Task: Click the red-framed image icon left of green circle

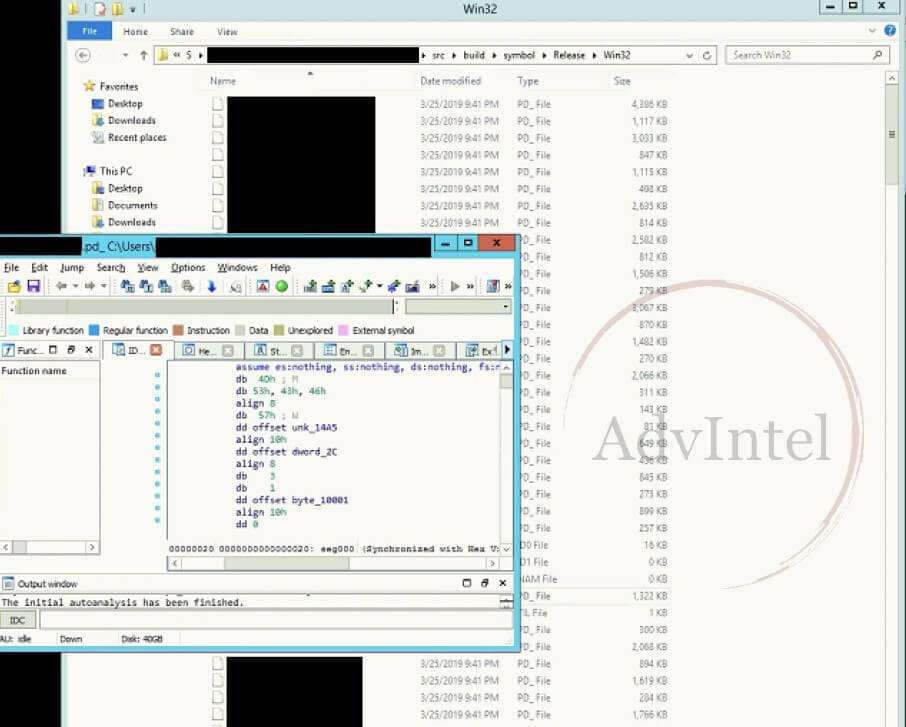Action: click(263, 286)
